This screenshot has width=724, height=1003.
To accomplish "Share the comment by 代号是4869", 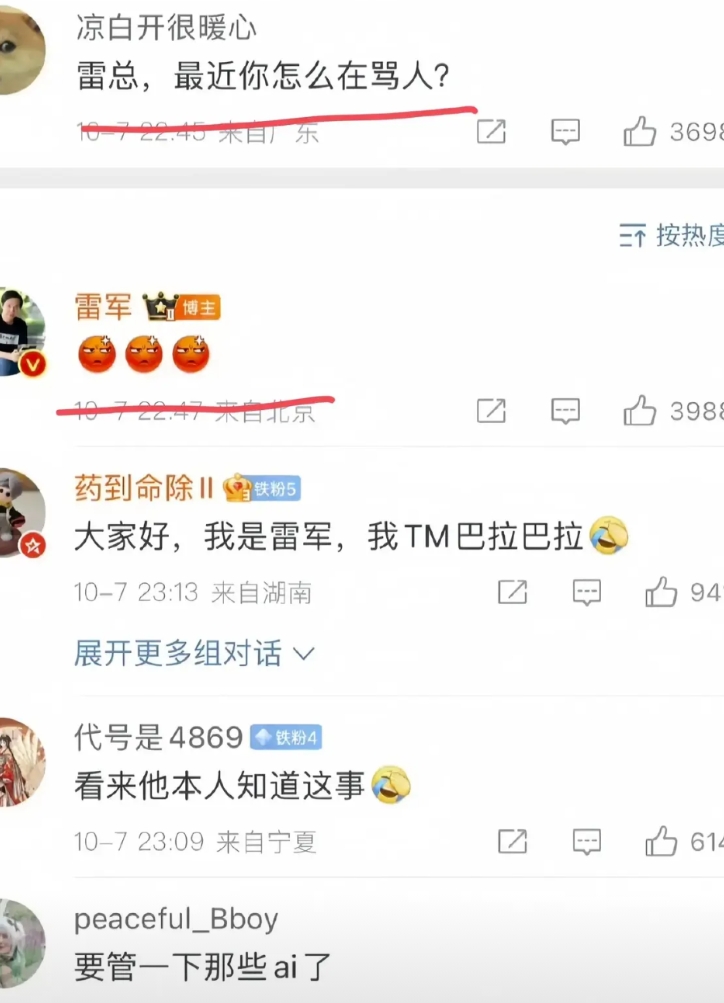I will pyautogui.click(x=512, y=841).
